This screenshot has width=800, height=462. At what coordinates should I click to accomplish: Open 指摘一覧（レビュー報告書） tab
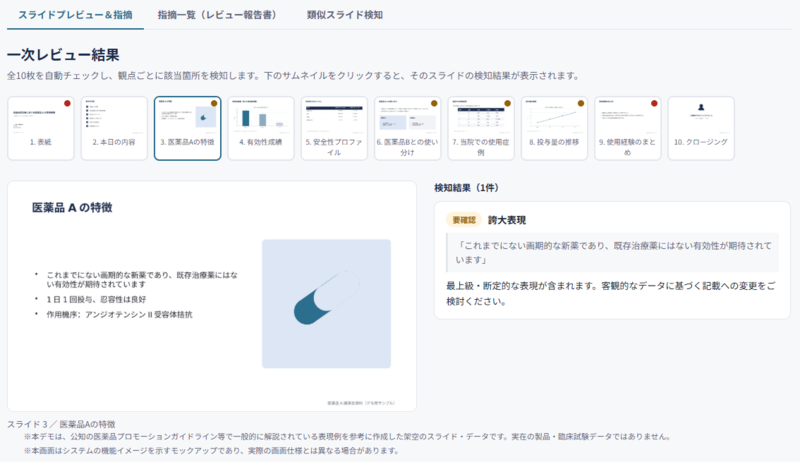tap(219, 15)
